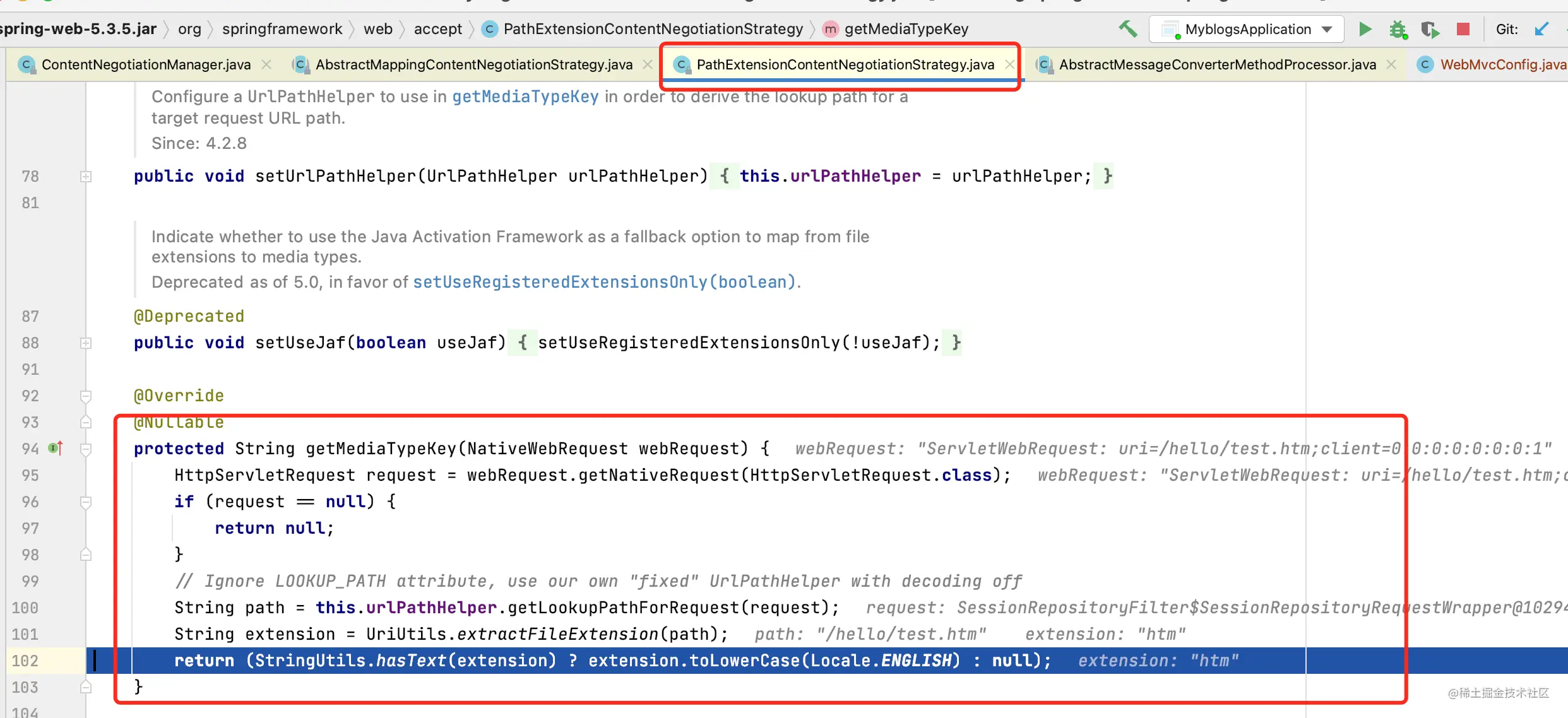Follow the setUseRegisteredExtensionsOnly(boolean) doc link
Screen dimensions: 1568x718
coord(604,282)
